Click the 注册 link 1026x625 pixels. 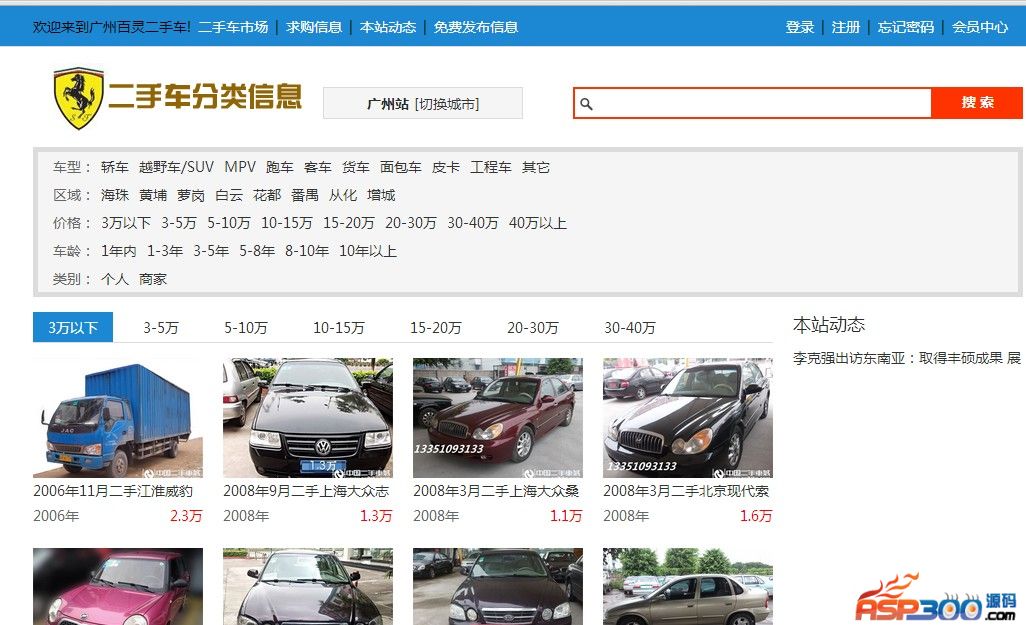tap(845, 27)
